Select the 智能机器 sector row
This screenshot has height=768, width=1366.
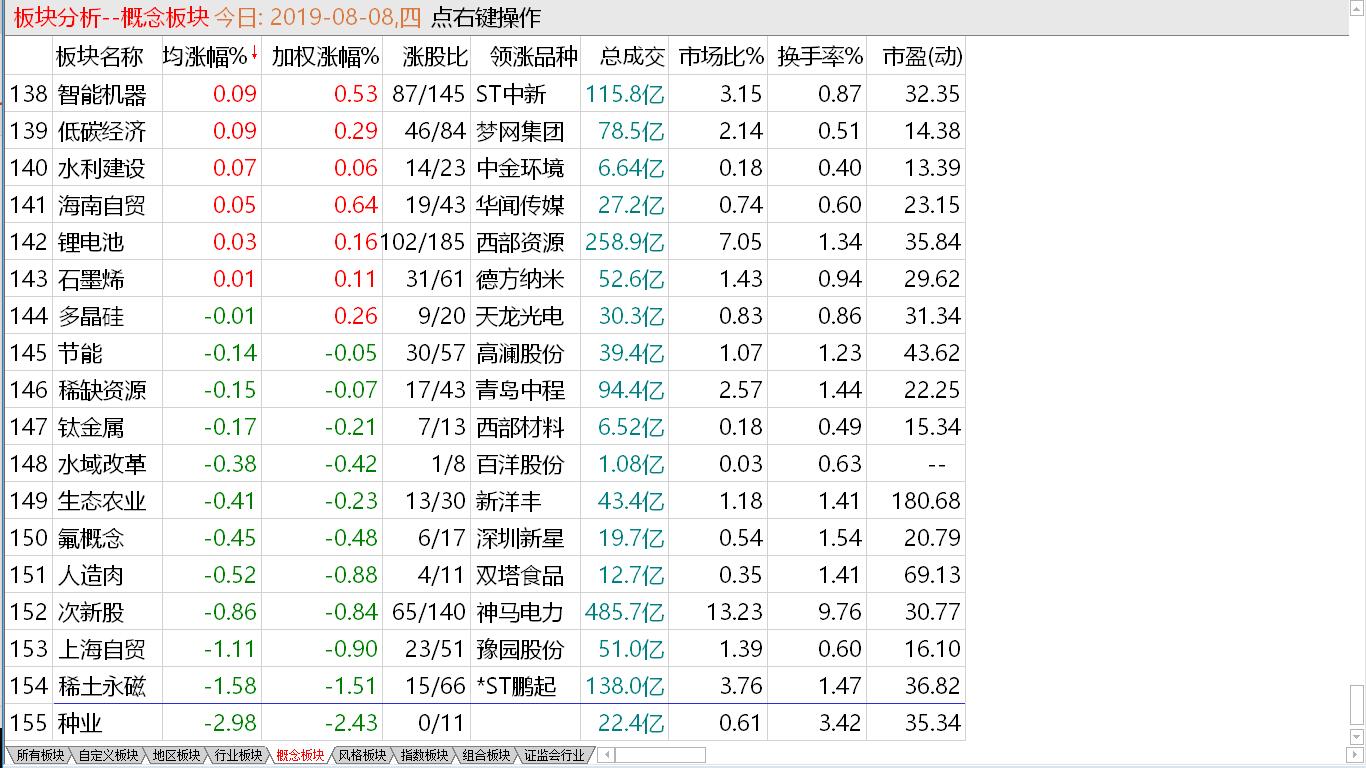click(x=485, y=94)
